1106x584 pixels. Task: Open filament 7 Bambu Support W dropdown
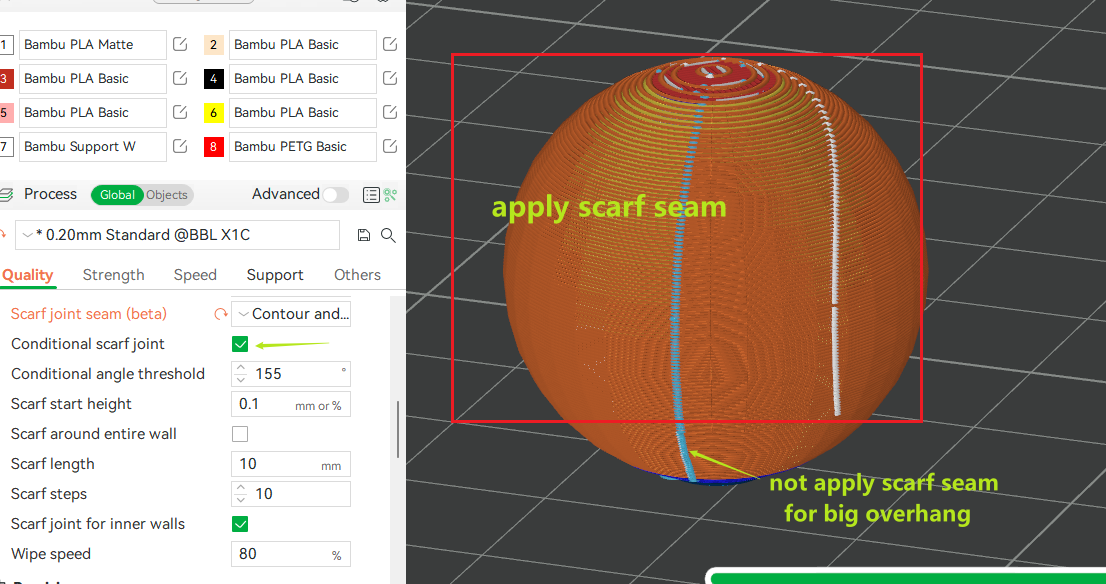click(92, 146)
